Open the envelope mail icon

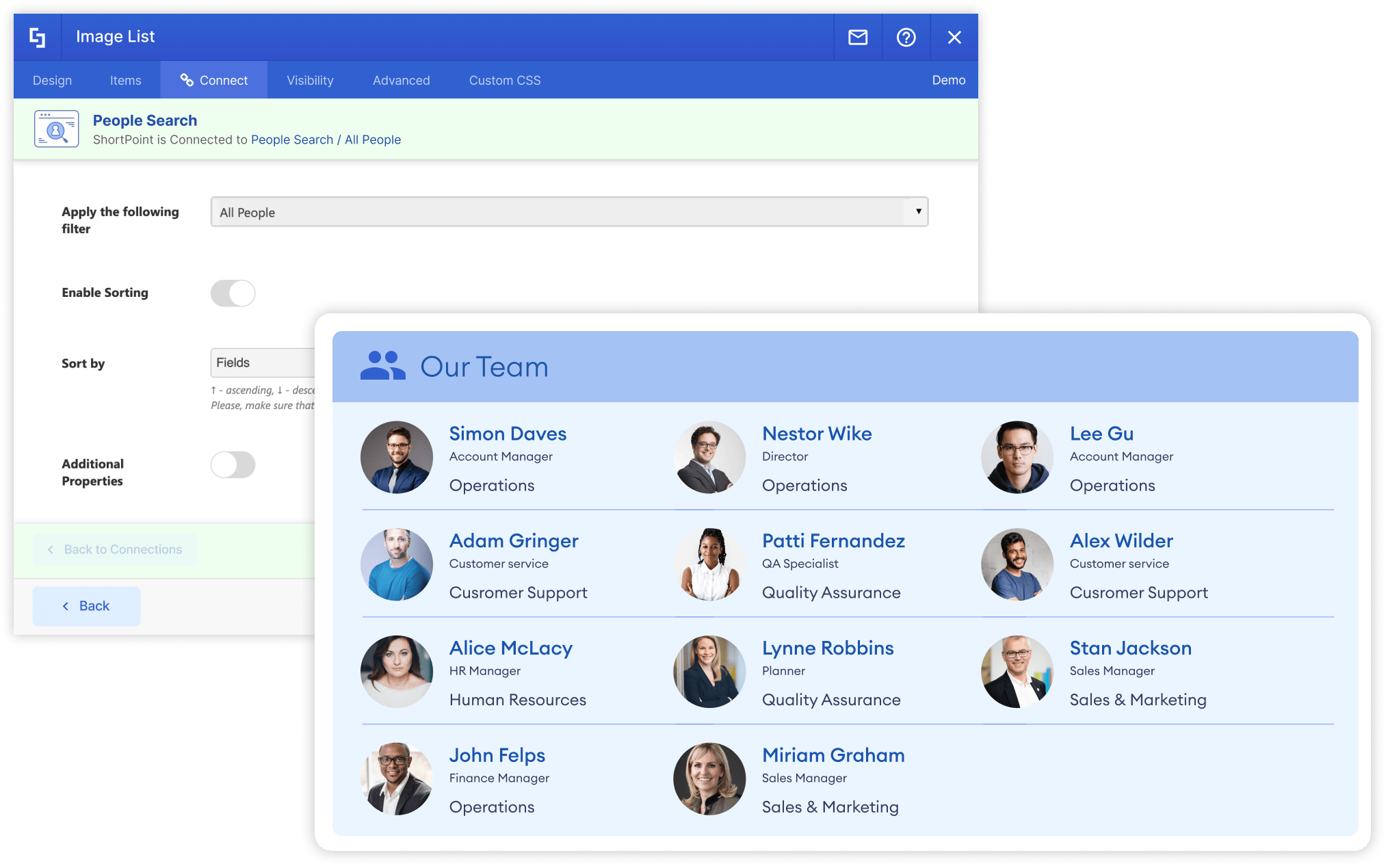point(857,37)
